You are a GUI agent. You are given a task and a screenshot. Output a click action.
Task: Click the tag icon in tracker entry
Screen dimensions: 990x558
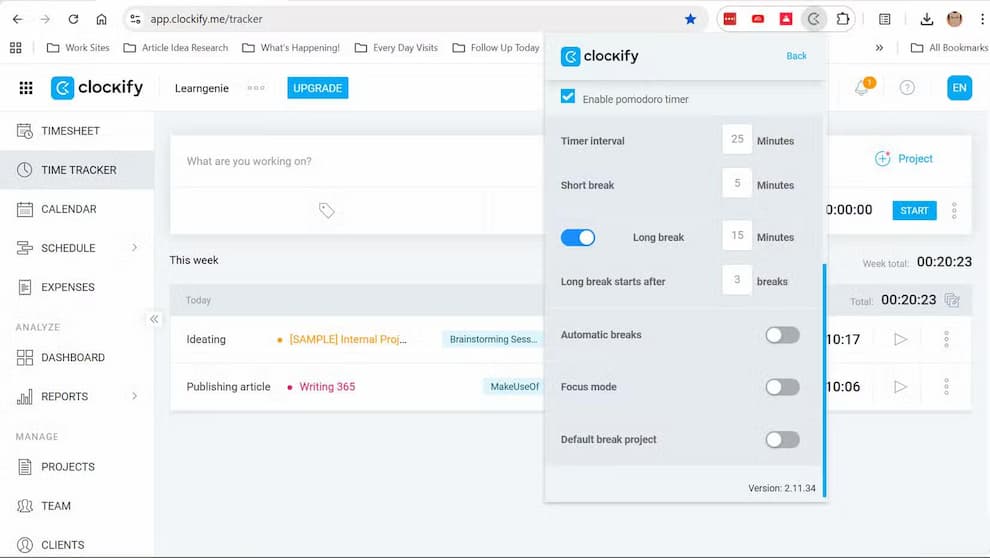point(327,210)
